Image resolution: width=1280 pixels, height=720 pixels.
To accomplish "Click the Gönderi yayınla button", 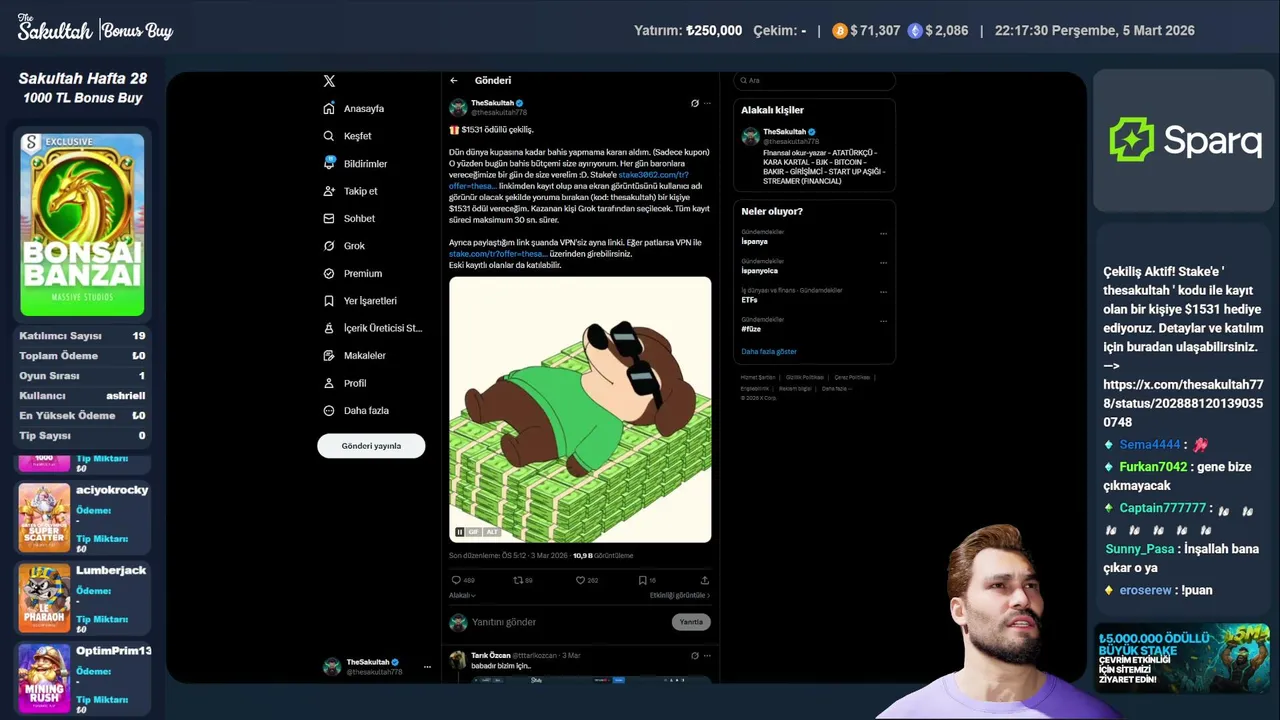I will click(x=371, y=446).
